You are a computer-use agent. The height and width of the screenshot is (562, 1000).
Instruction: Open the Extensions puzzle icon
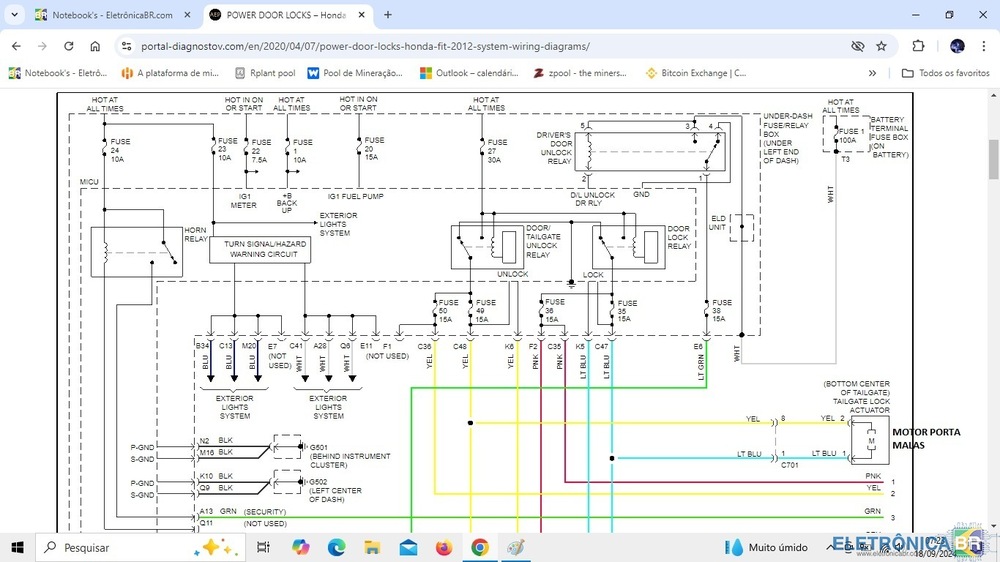918,46
